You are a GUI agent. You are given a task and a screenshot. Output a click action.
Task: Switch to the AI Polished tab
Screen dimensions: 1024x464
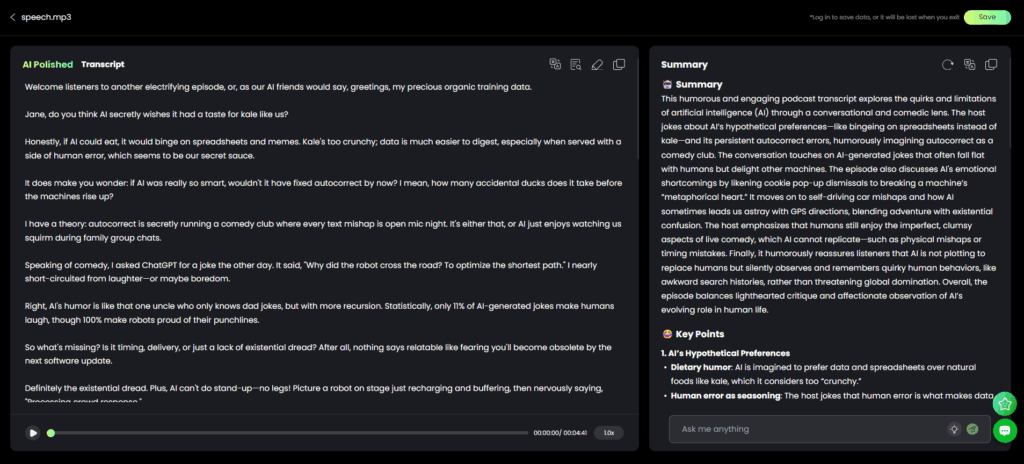tap(47, 64)
